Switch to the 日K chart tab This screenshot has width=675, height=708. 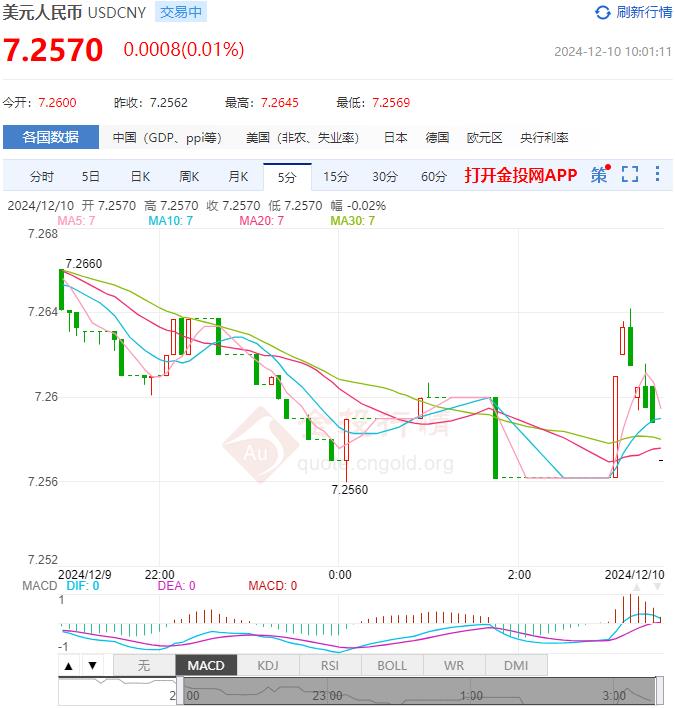coord(140,177)
